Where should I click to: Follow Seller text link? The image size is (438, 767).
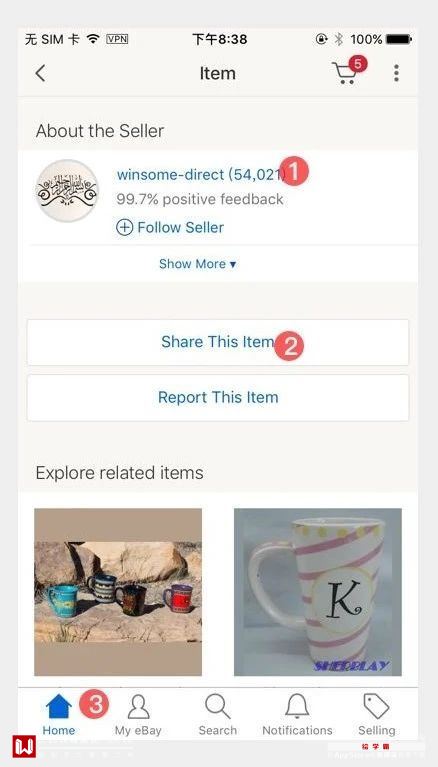(x=181, y=227)
